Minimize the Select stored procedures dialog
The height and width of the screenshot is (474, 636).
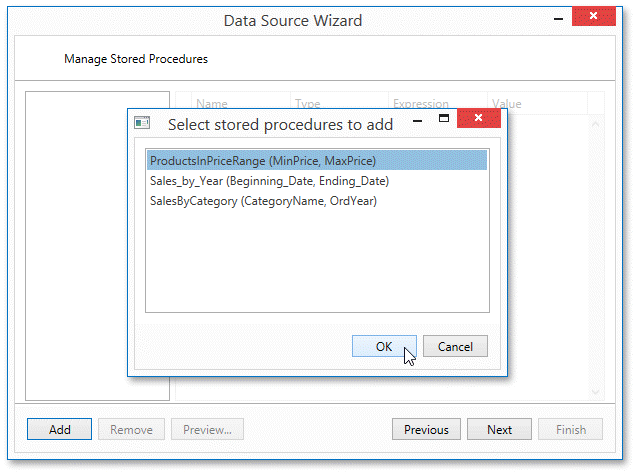pos(417,120)
